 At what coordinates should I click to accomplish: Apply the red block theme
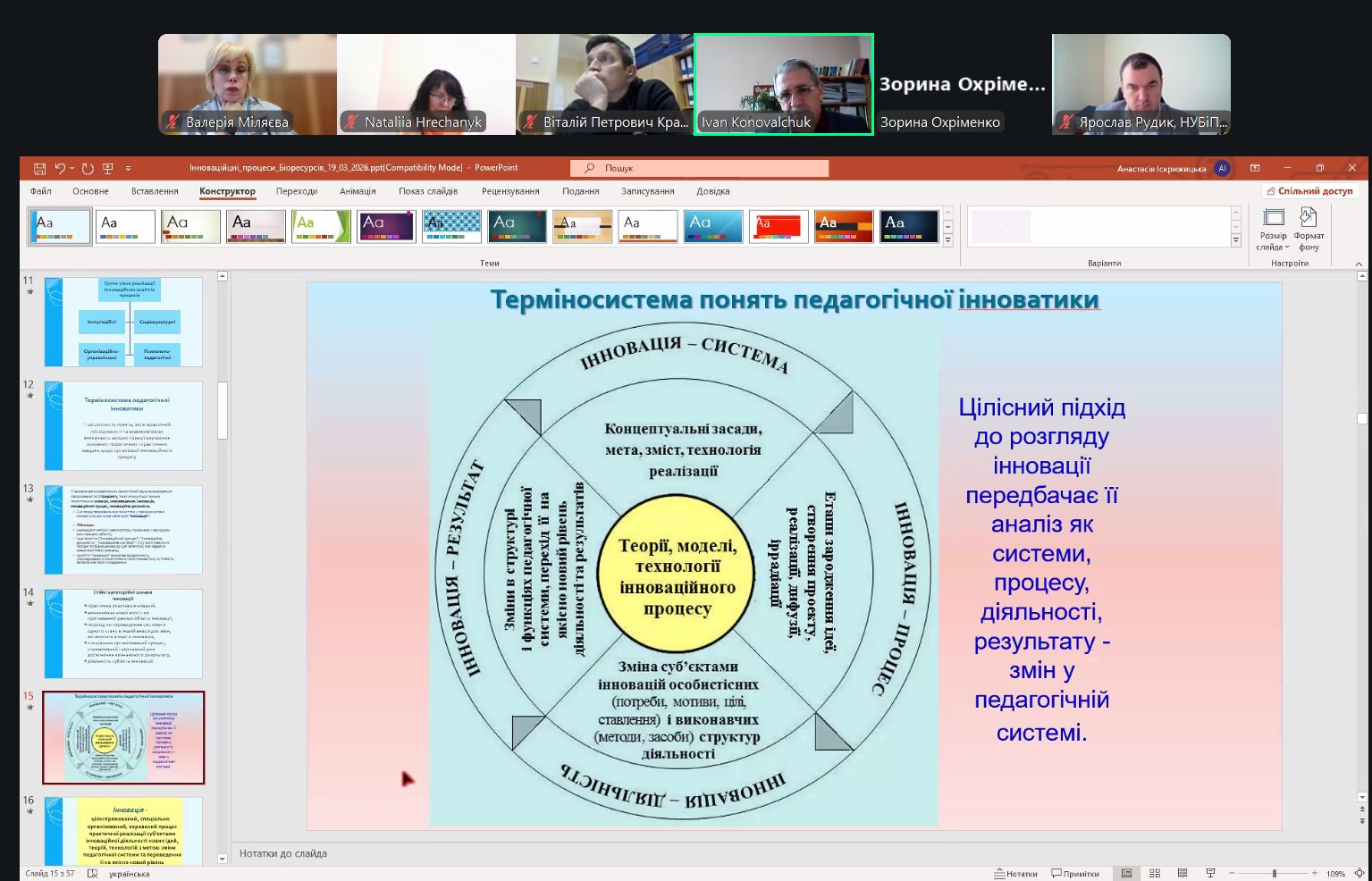click(779, 226)
